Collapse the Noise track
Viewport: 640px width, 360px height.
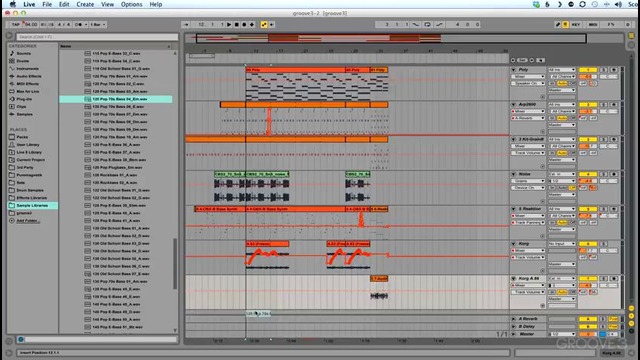tap(514, 174)
